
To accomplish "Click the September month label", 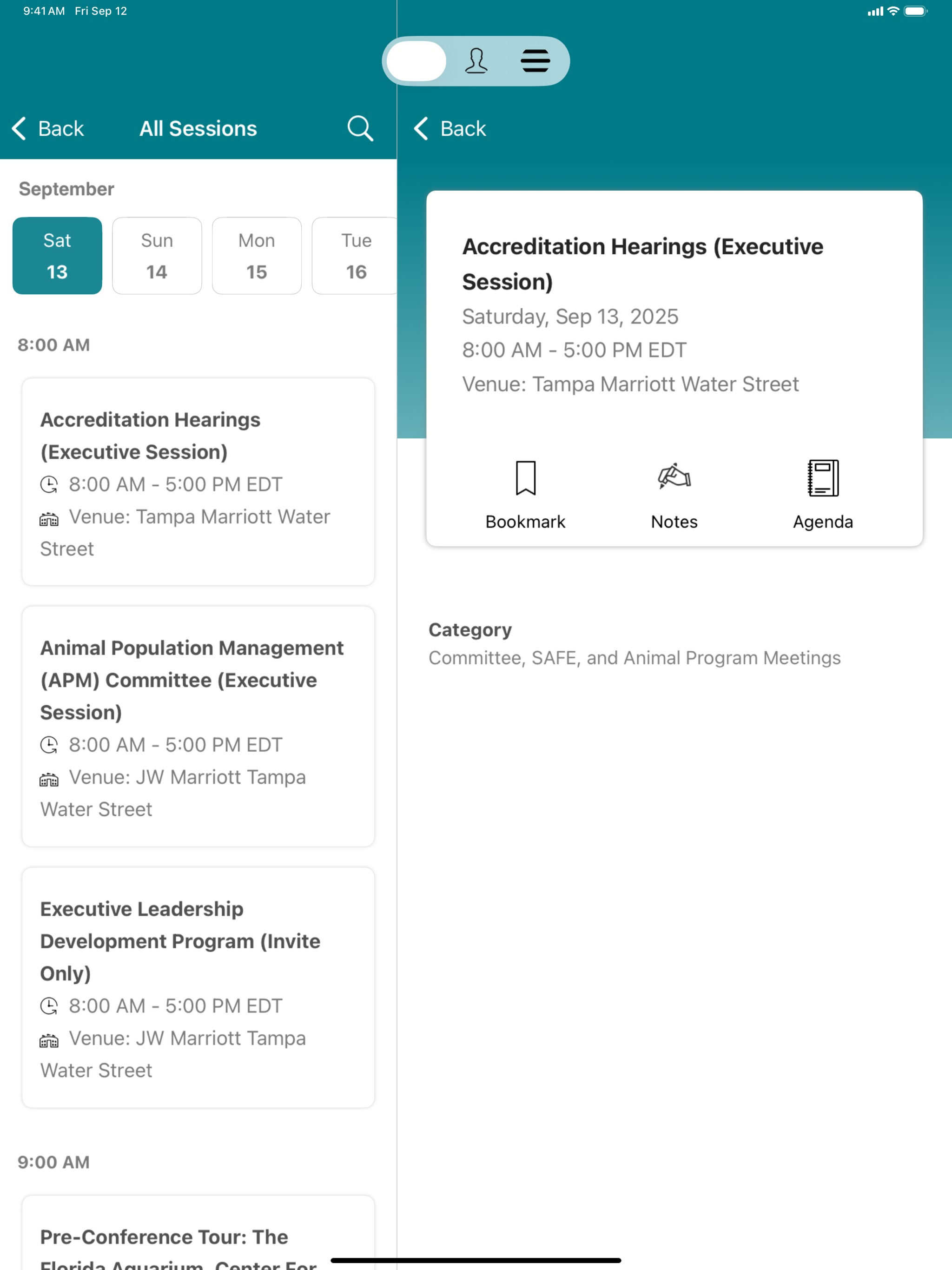I will click(66, 189).
